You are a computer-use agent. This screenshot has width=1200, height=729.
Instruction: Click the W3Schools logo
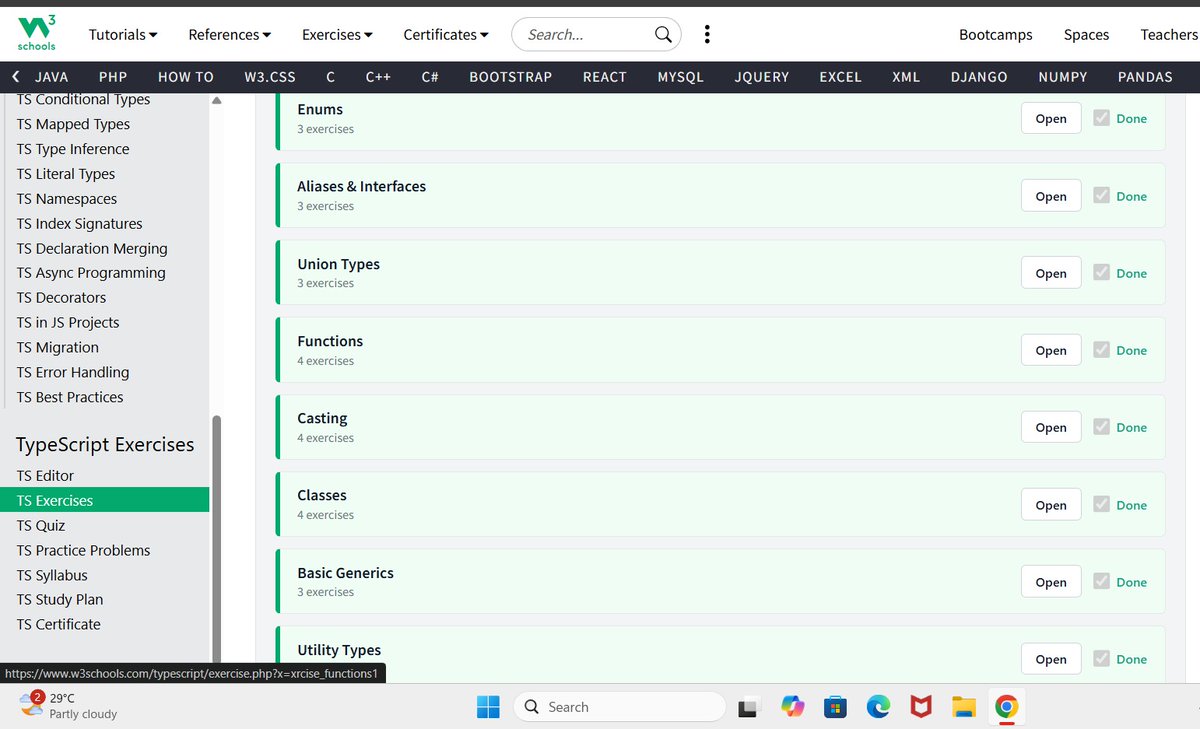(x=37, y=33)
